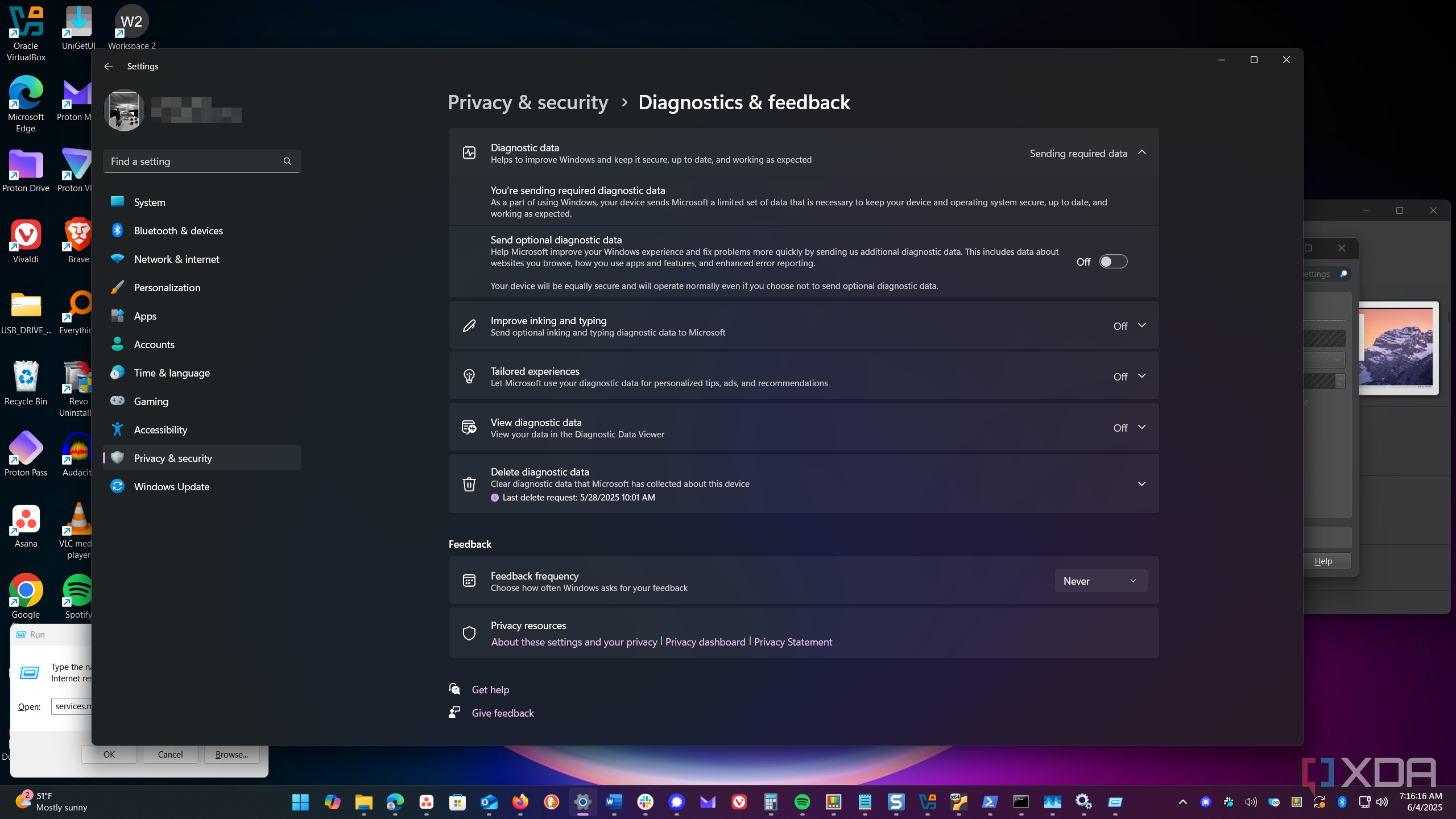Open Spotify from the taskbar

pyautogui.click(x=802, y=802)
